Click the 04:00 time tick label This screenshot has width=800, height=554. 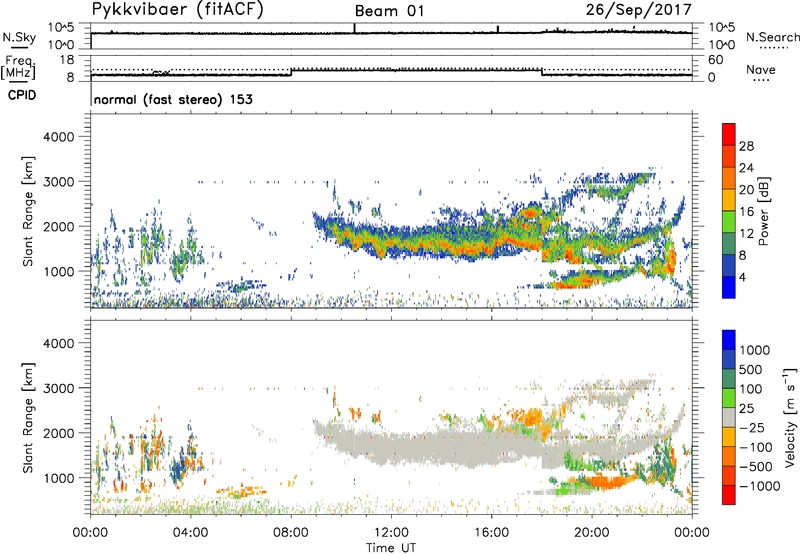[190, 533]
